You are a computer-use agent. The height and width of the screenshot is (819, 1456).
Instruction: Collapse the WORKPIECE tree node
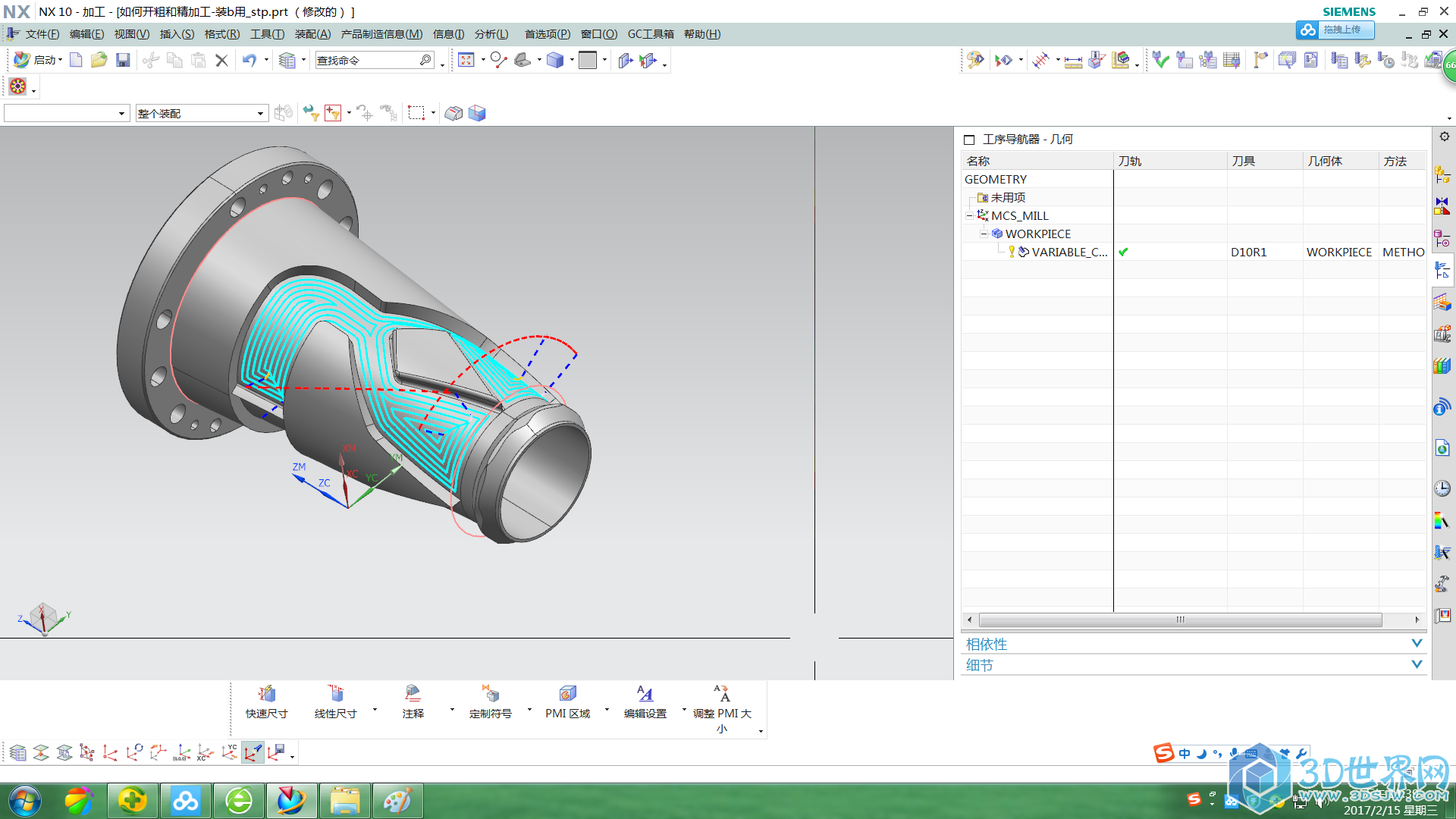[984, 234]
